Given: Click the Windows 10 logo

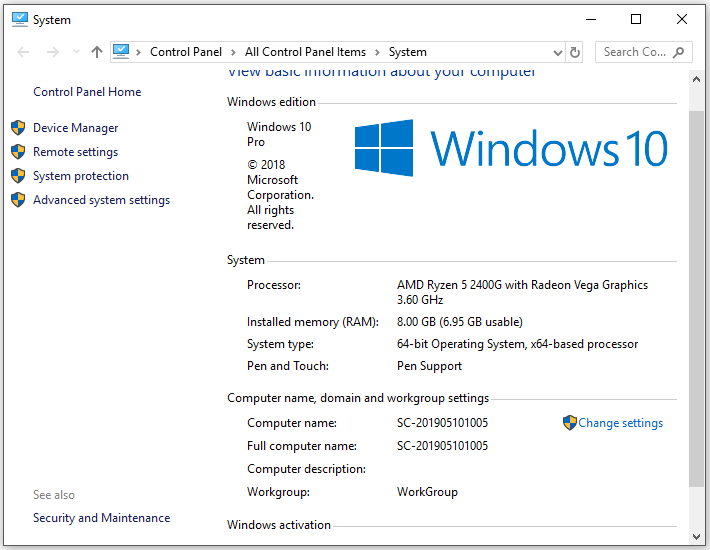Looking at the screenshot, I should [x=510, y=148].
